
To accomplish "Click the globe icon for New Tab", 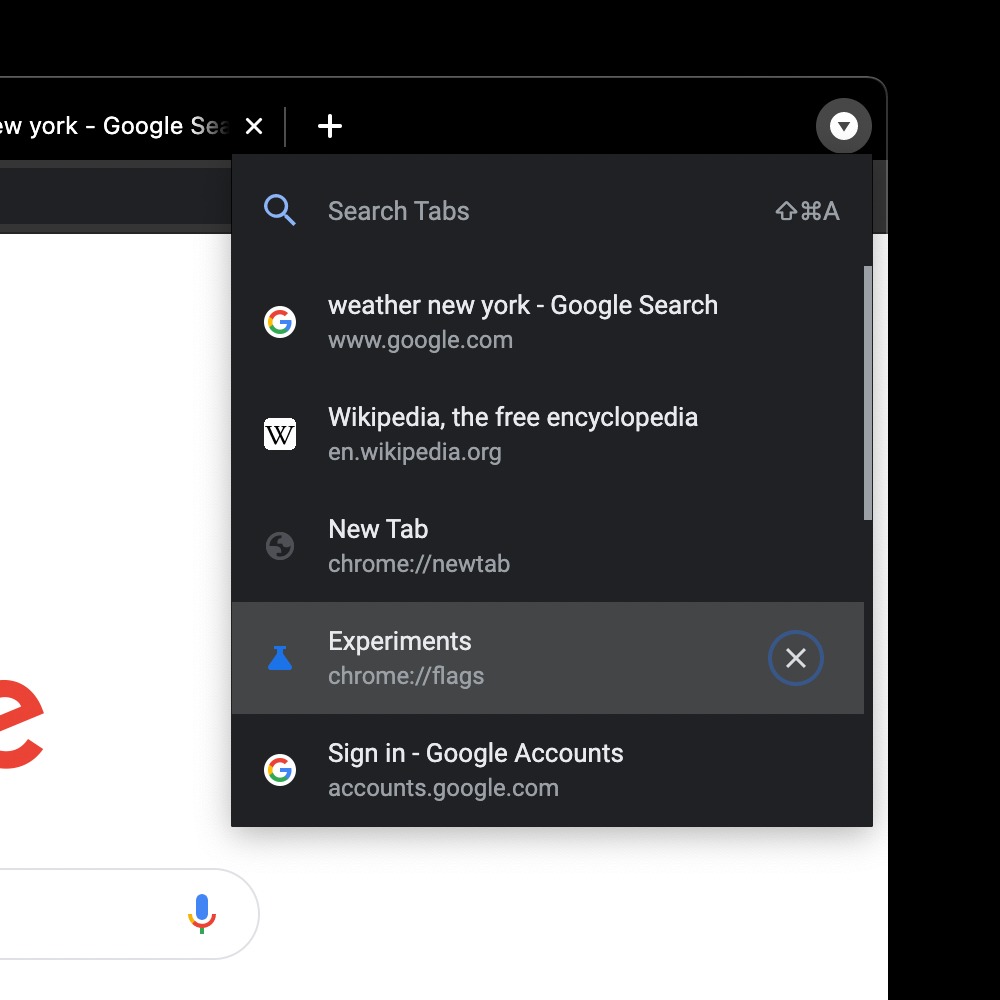I will (280, 546).
